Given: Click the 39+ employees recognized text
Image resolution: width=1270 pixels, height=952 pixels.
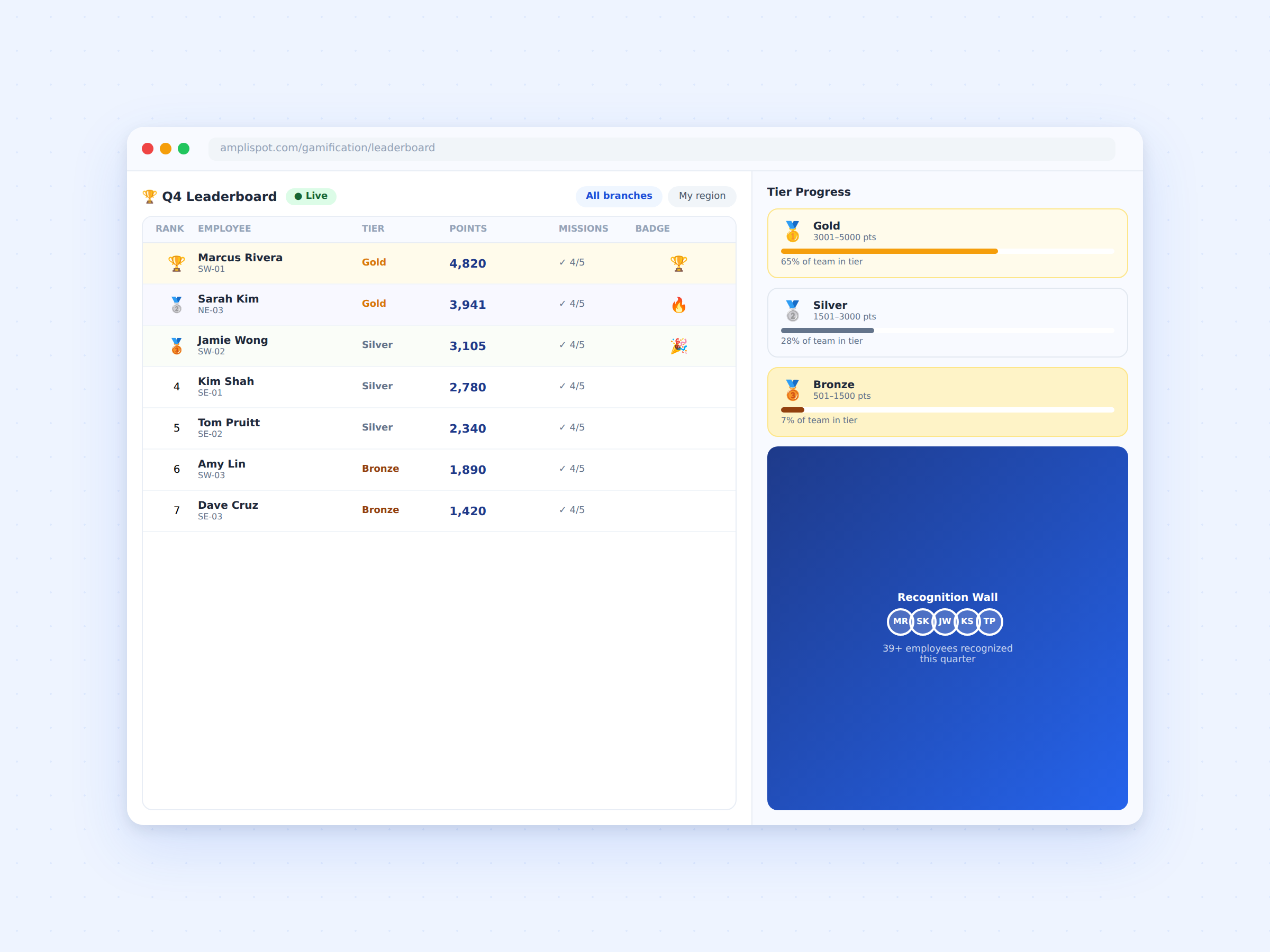Looking at the screenshot, I should click(947, 654).
